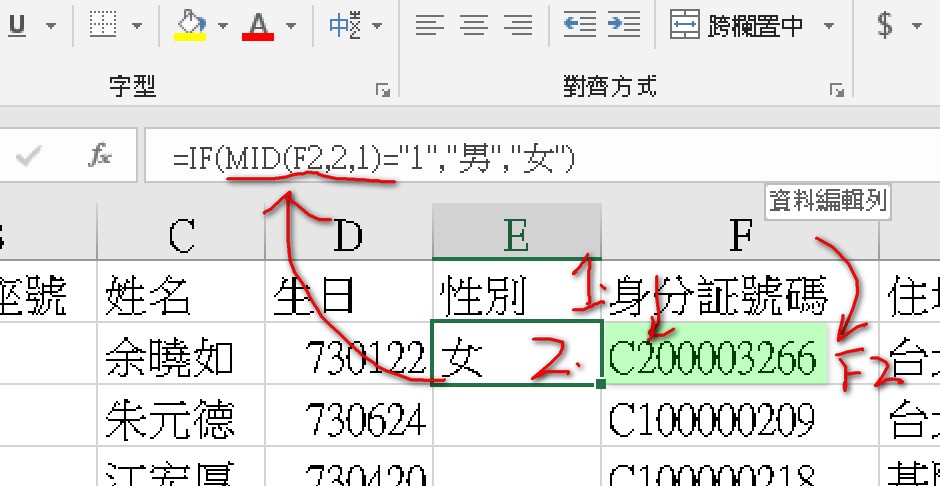The width and height of the screenshot is (940, 486).
Task: Click the 跨欄置中 merge and center button
Action: pos(738,25)
